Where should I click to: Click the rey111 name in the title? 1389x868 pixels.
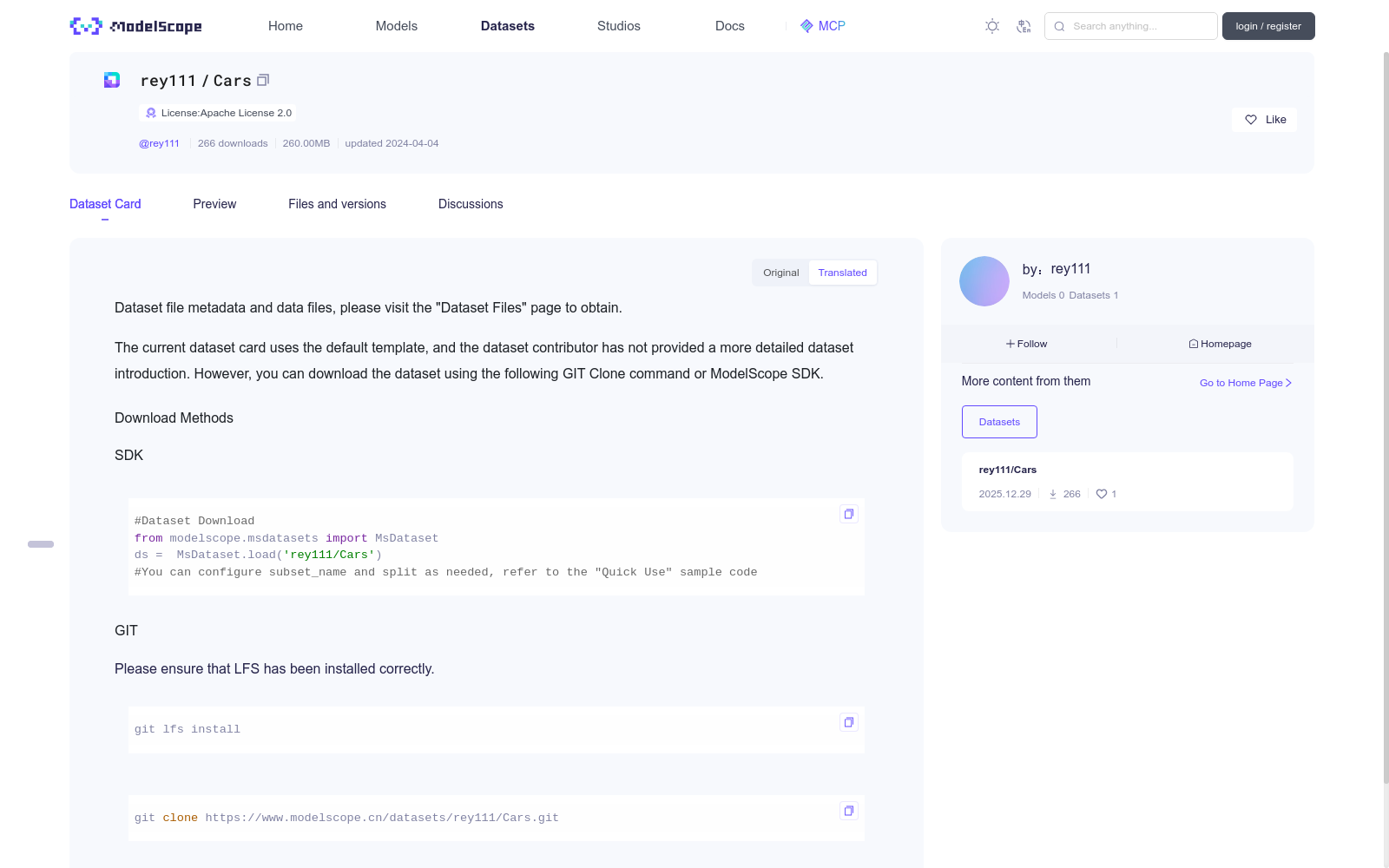[168, 81]
